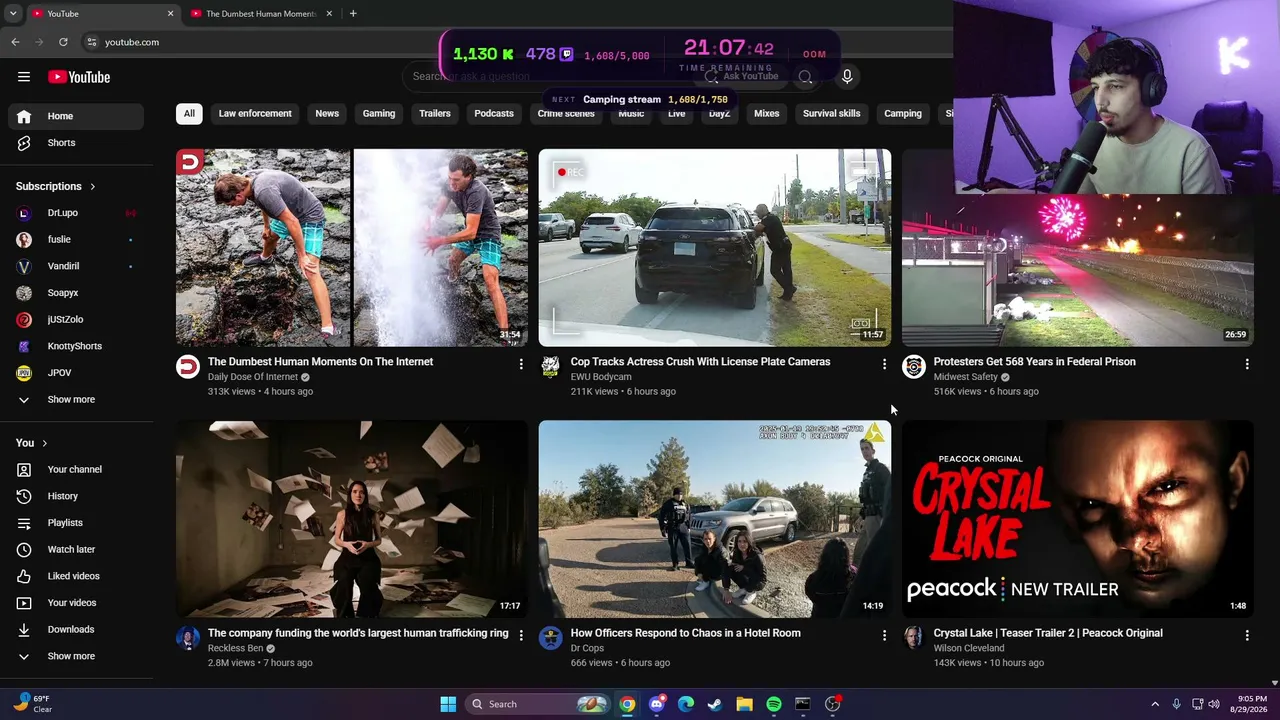The image size is (1280, 720).
Task: Open Discord from the taskbar
Action: (656, 704)
